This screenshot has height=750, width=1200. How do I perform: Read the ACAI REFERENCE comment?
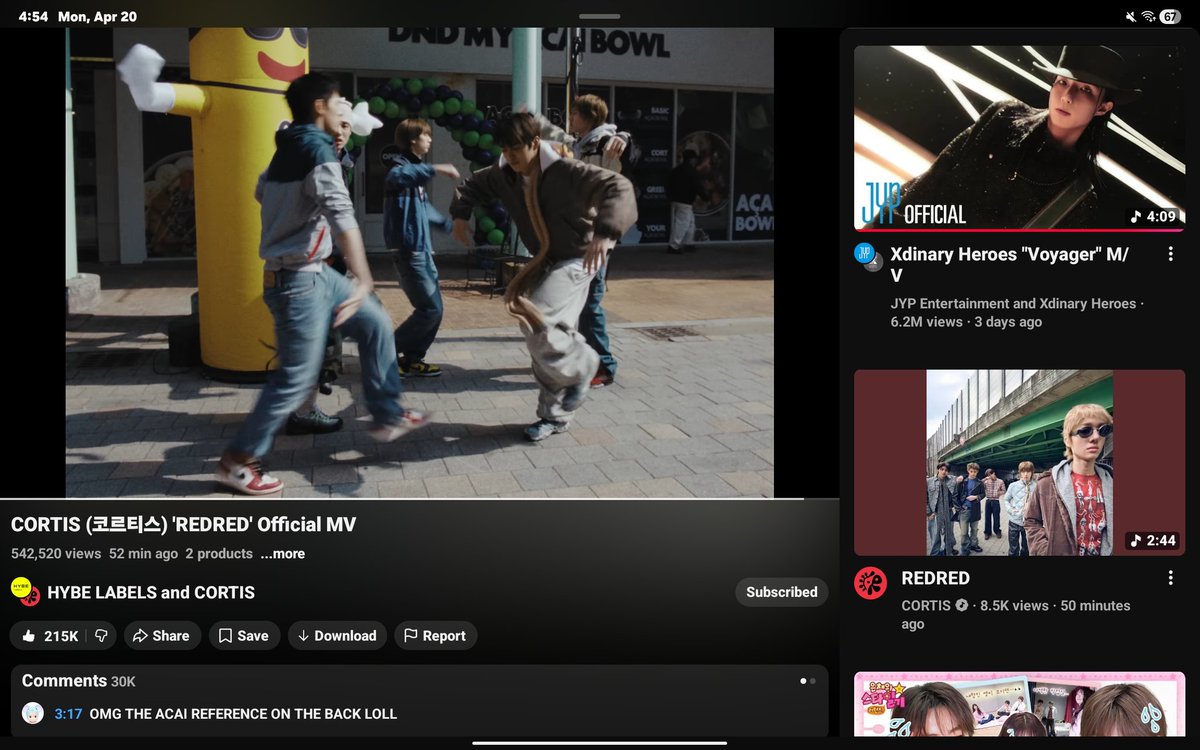[243, 714]
